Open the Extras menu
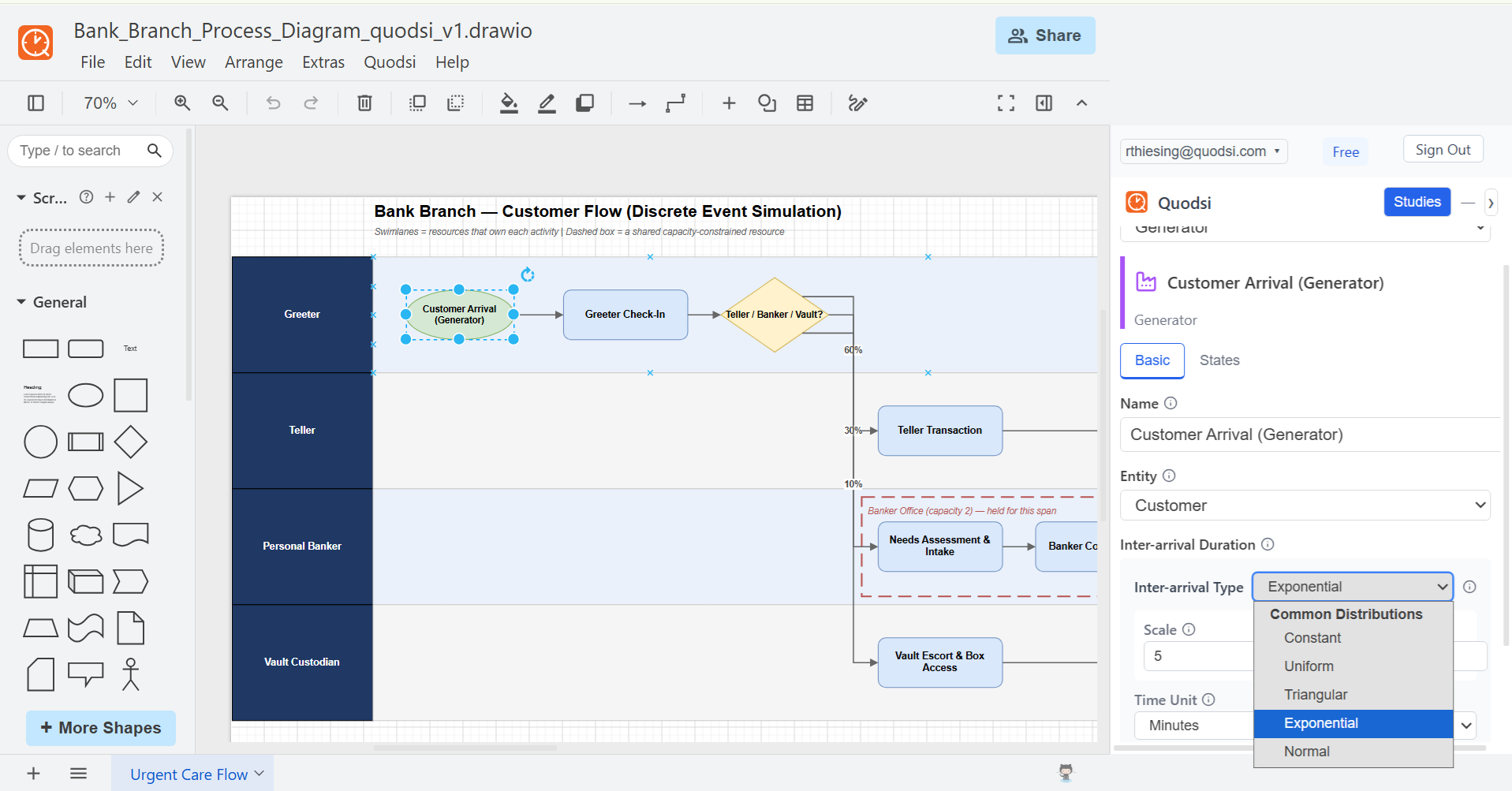The width and height of the screenshot is (1512, 791). [x=323, y=62]
